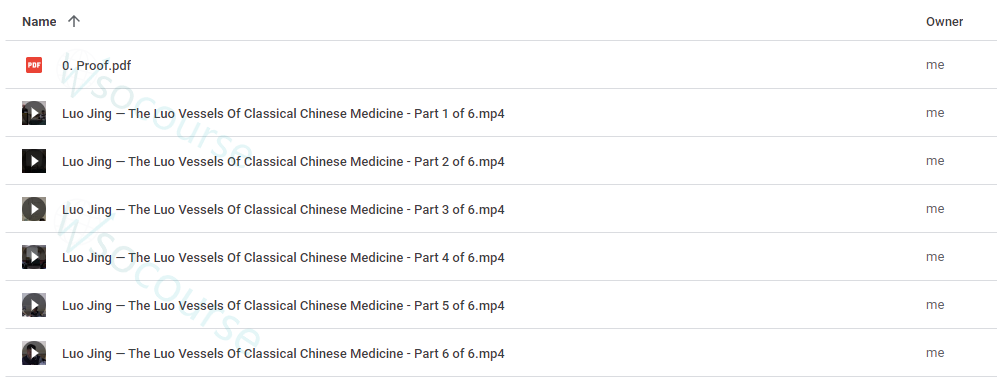The image size is (997, 387).
Task: Click the owner 'me' in the Part 3 row
Action: pyautogui.click(x=935, y=208)
